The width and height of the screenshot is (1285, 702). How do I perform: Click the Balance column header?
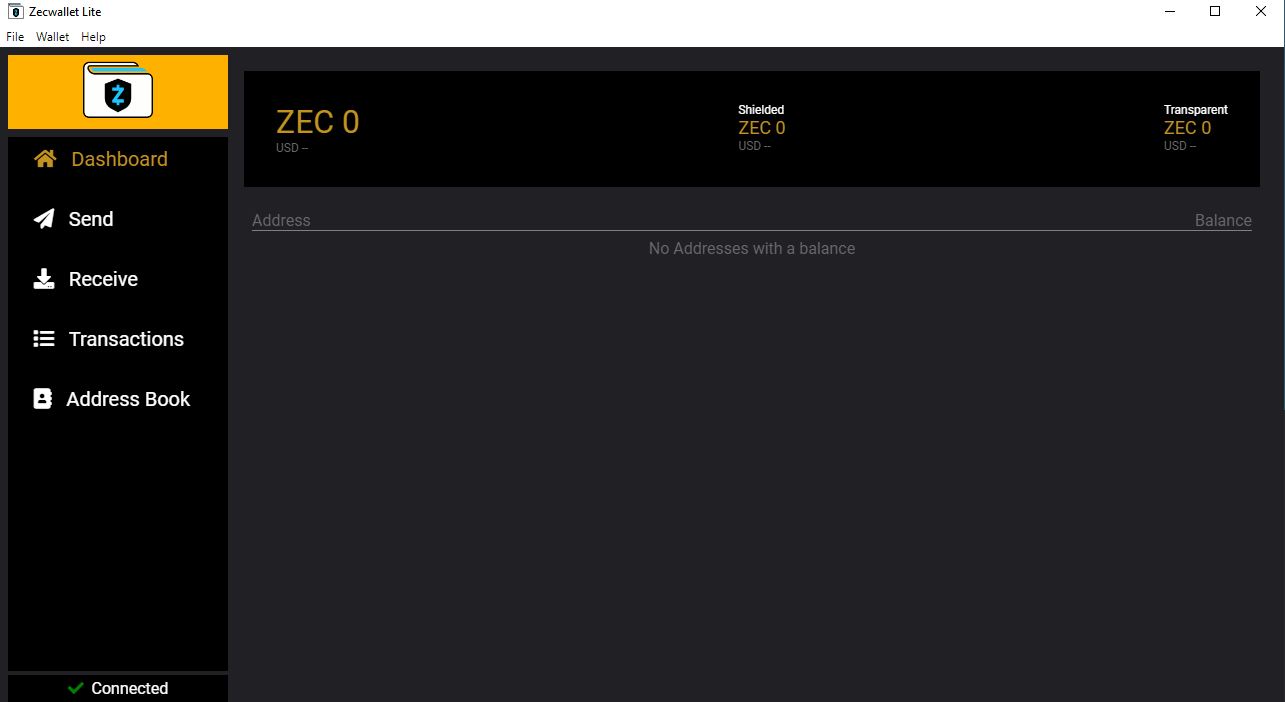point(1223,220)
